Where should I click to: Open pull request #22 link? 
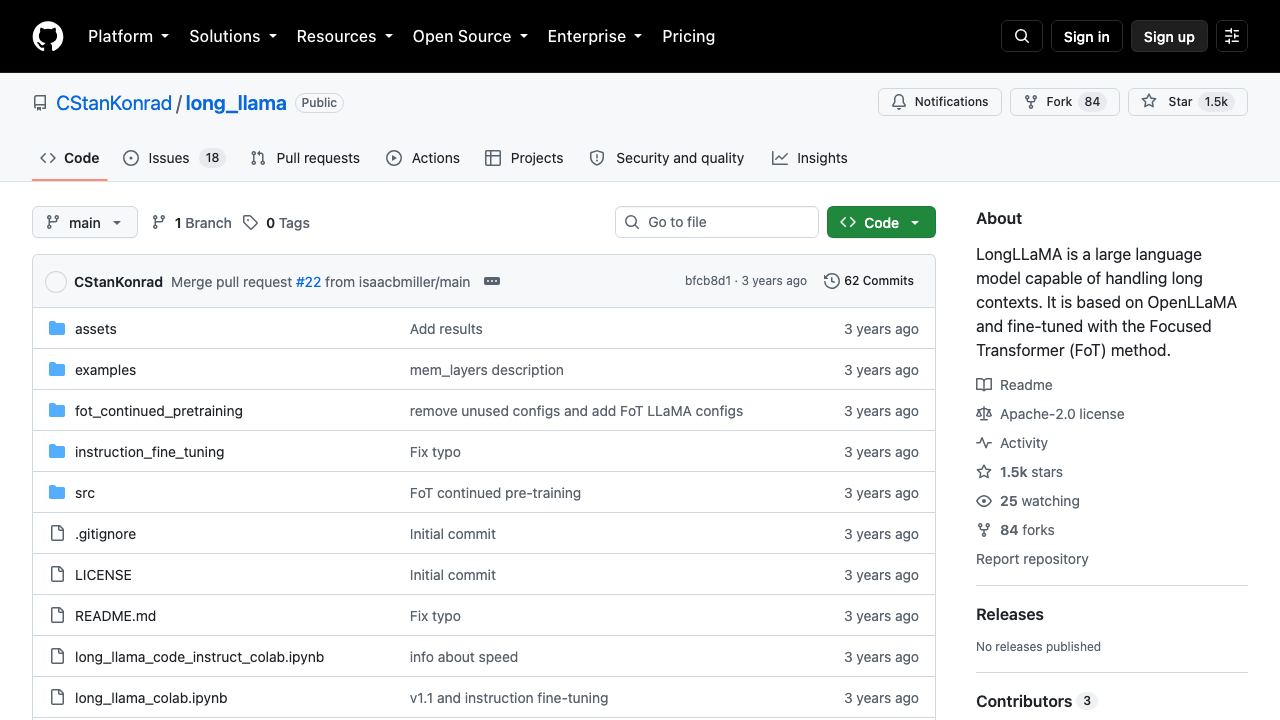308,282
